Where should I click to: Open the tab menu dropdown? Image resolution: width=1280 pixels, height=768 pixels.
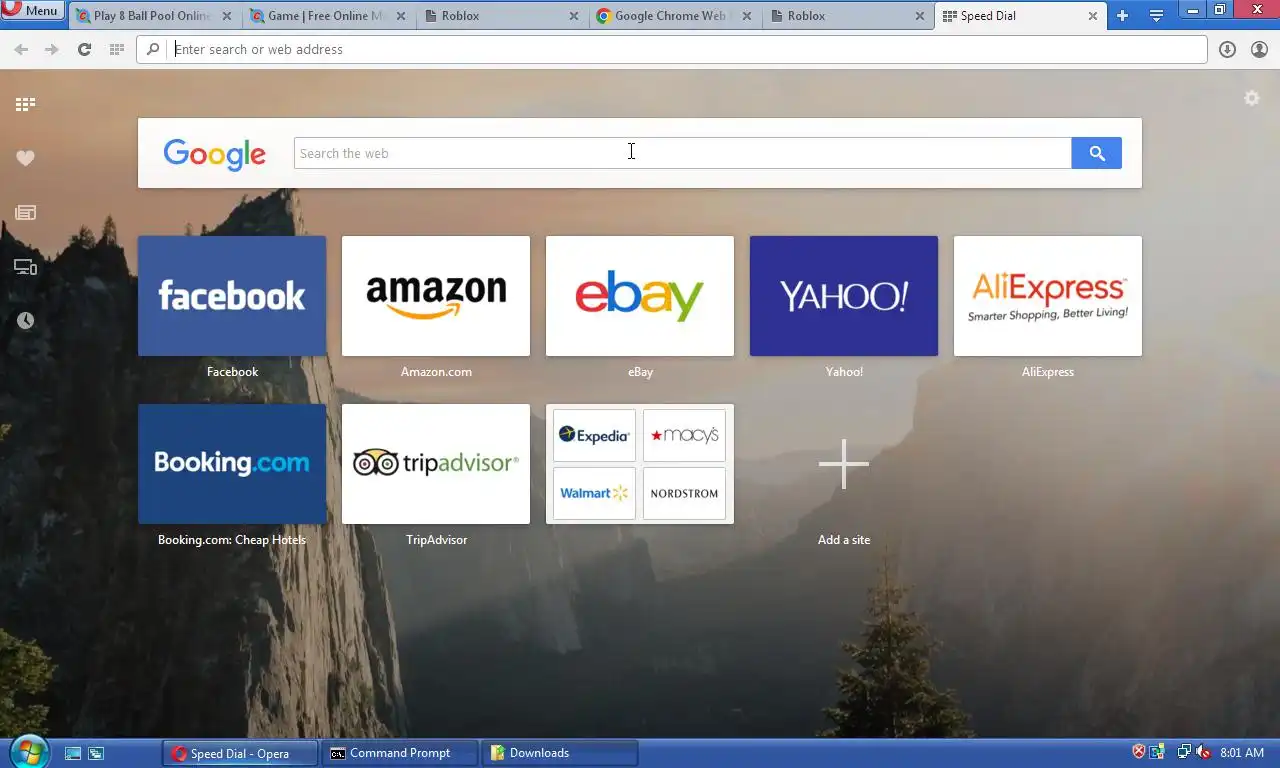[1156, 16]
